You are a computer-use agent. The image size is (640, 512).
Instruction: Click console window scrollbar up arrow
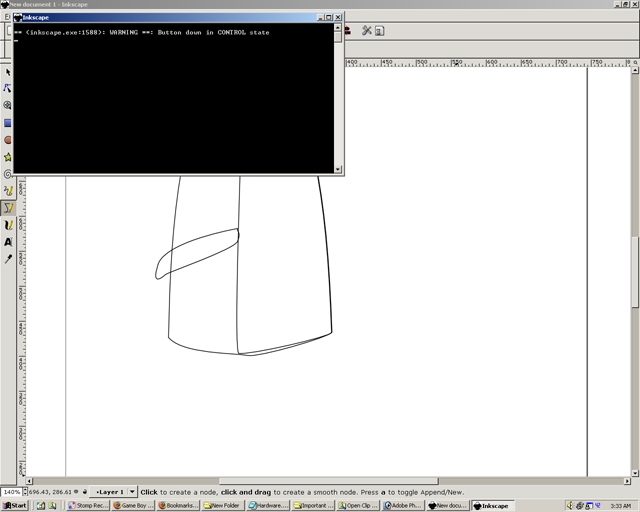(x=338, y=27)
